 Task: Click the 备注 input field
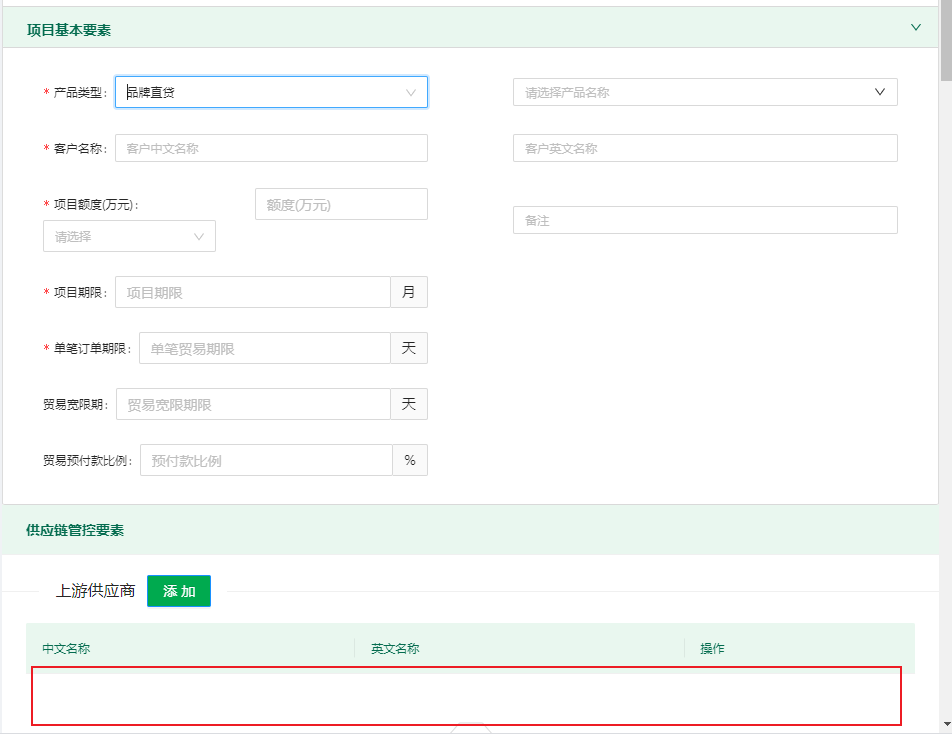pyautogui.click(x=705, y=220)
